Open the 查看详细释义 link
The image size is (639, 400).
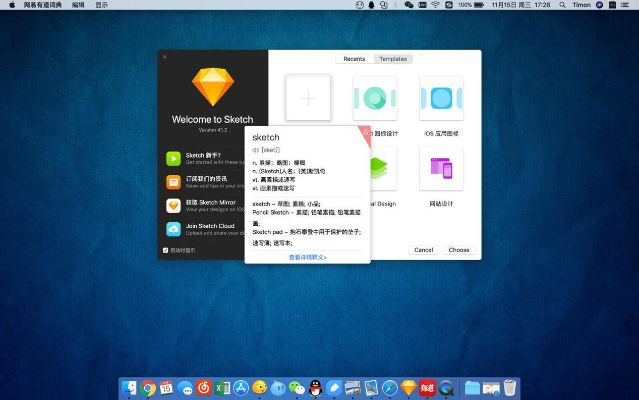click(308, 257)
